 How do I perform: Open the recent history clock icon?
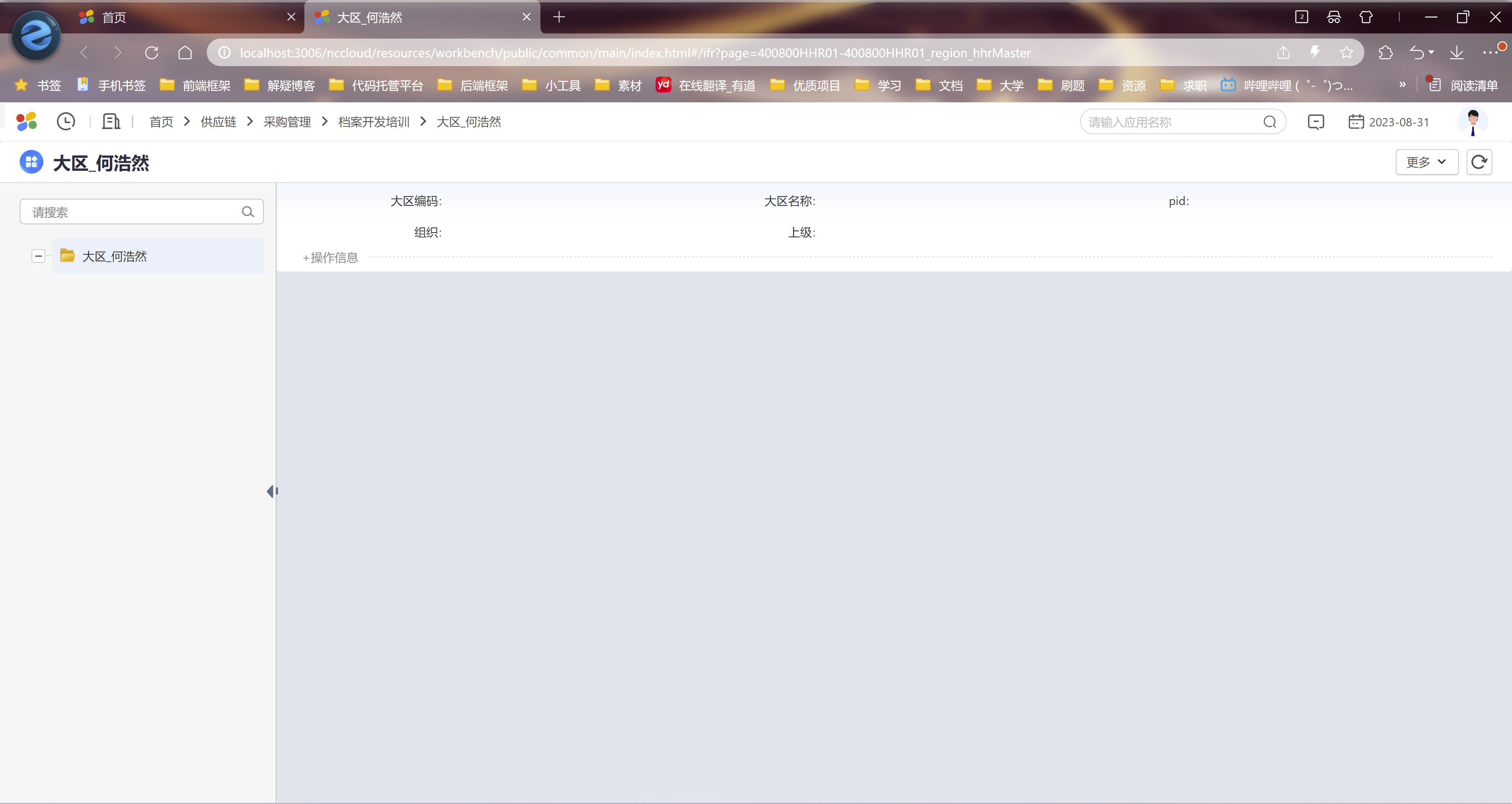[x=66, y=121]
